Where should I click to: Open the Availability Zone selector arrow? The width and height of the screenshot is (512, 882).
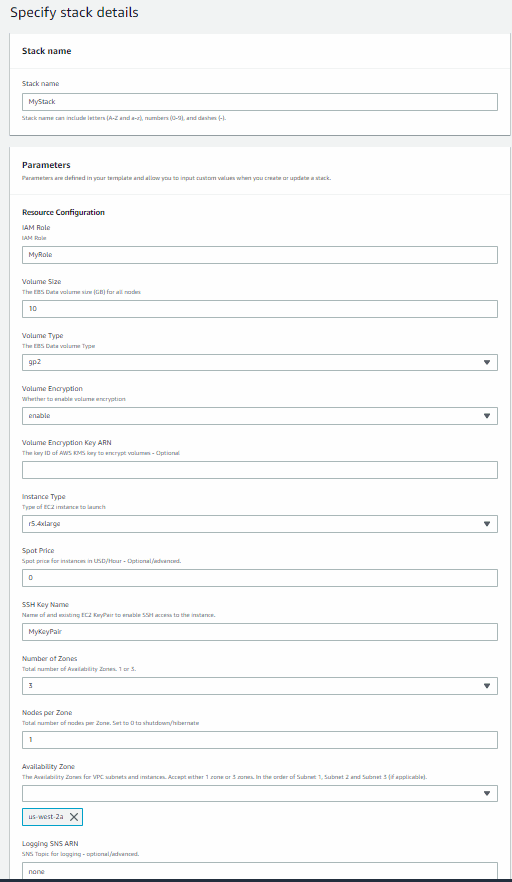tap(487, 794)
